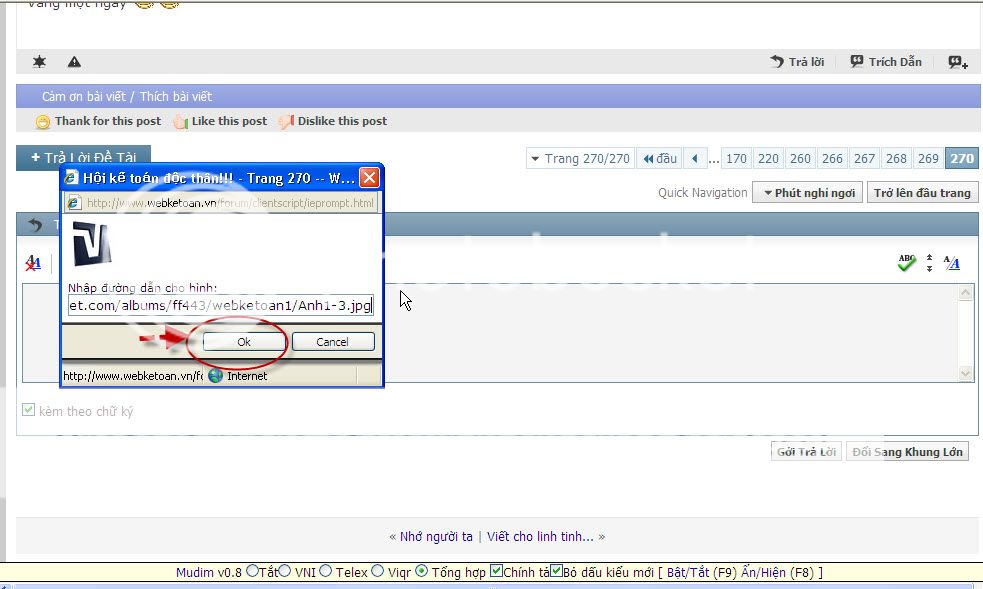The height and width of the screenshot is (589, 983).
Task: Select the VNI typing mode radio button
Action: tap(285, 572)
